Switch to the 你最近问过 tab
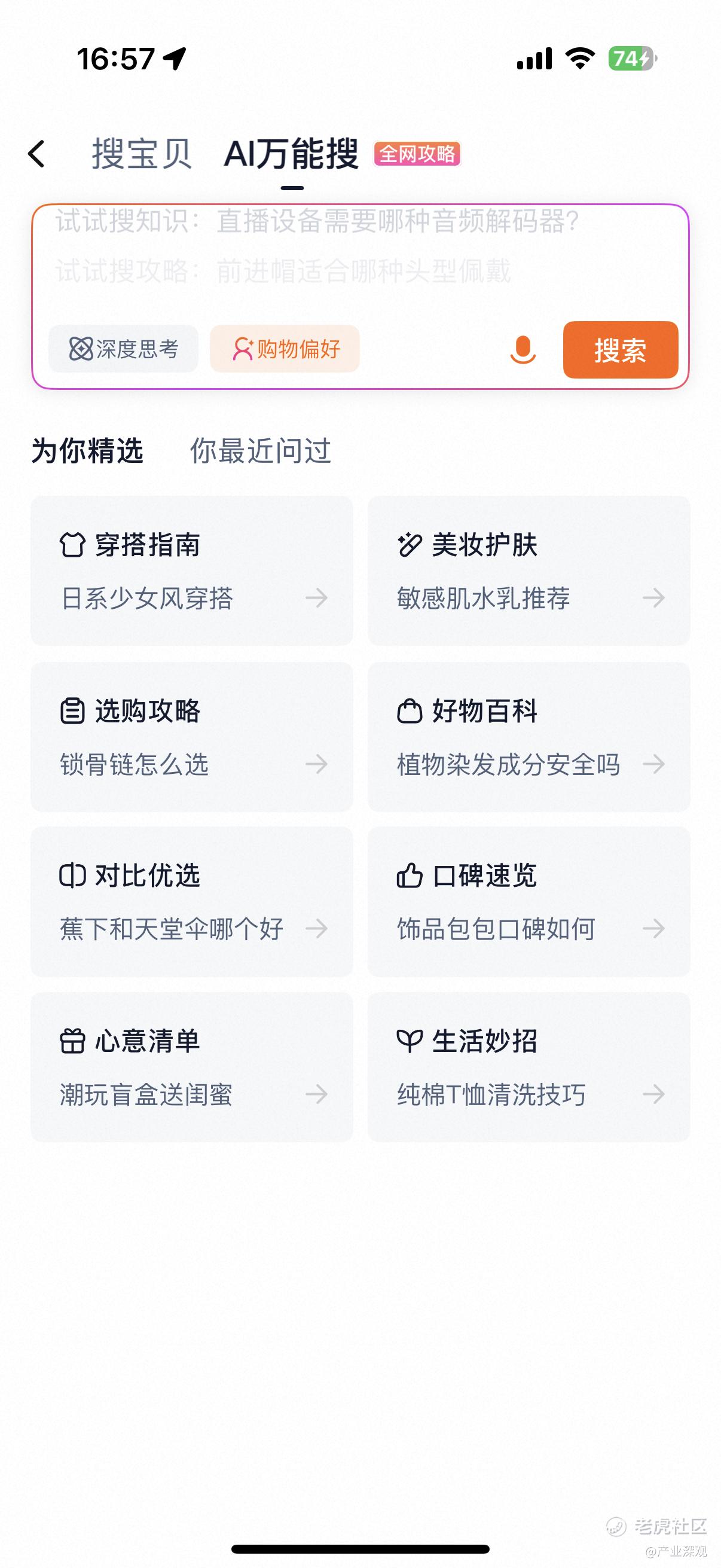The image size is (721, 1568). coord(261,451)
